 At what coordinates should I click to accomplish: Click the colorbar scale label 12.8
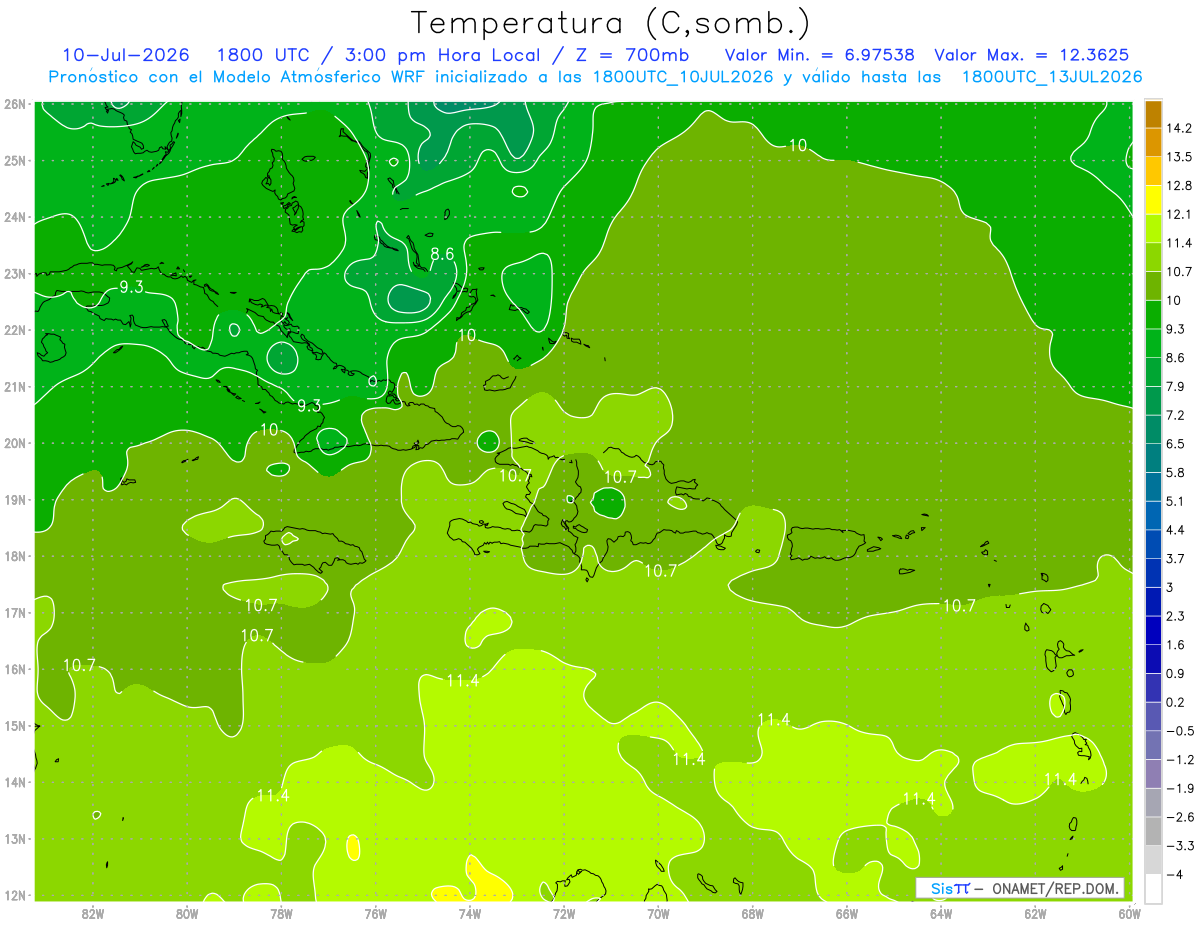[1181, 186]
